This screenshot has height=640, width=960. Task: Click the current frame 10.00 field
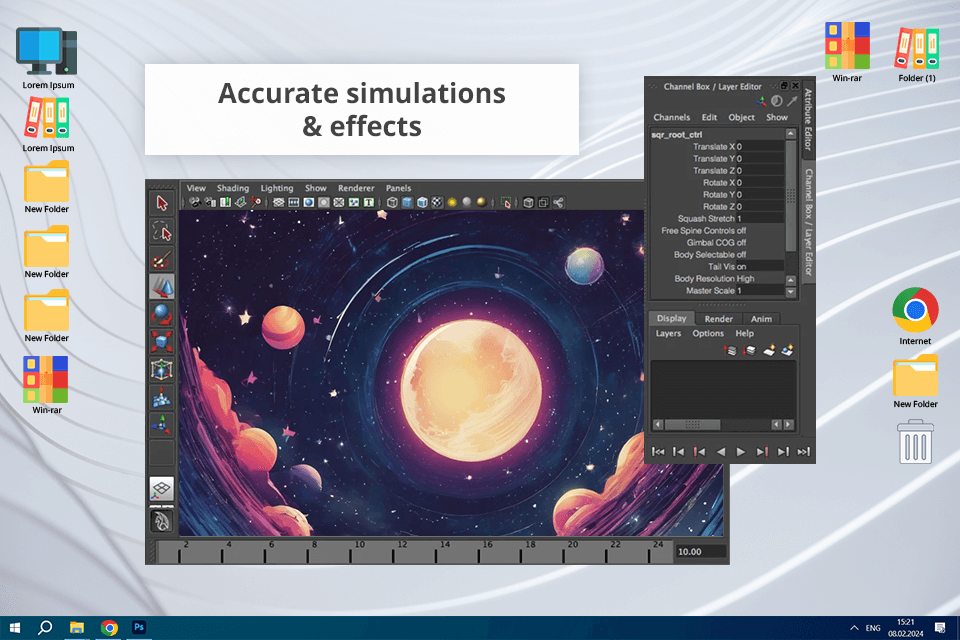(701, 552)
